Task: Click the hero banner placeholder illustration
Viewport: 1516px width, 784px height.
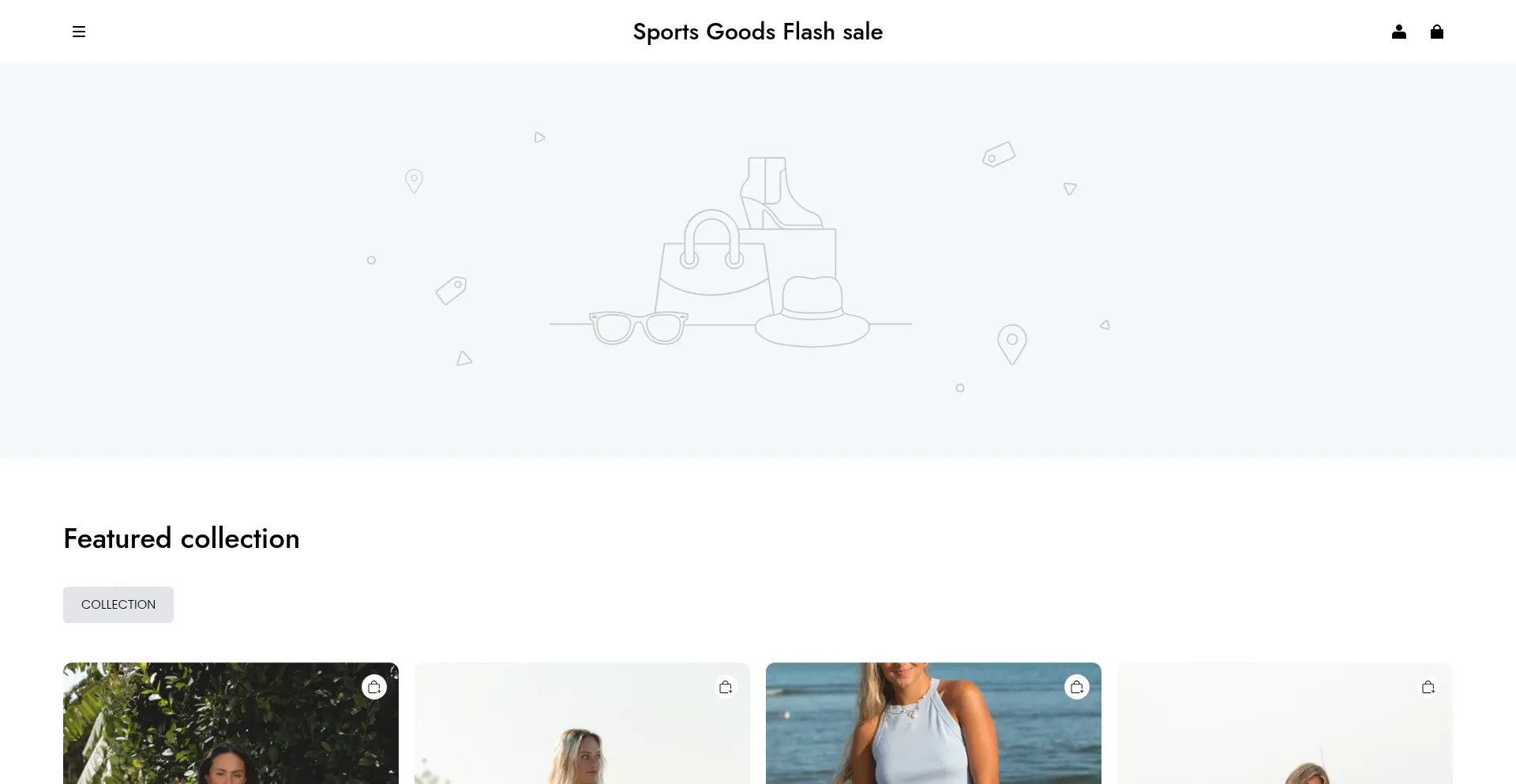Action: 758,261
